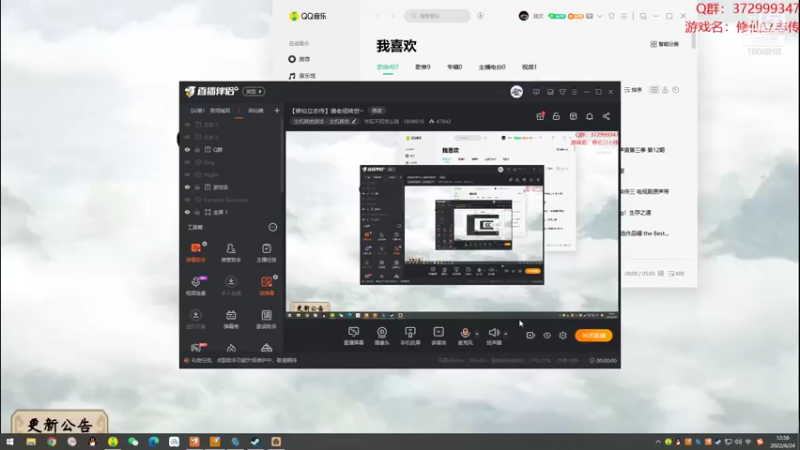This screenshot has width=800, height=450.
Task: Open stream settings gear icon
Action: [x=563, y=335]
